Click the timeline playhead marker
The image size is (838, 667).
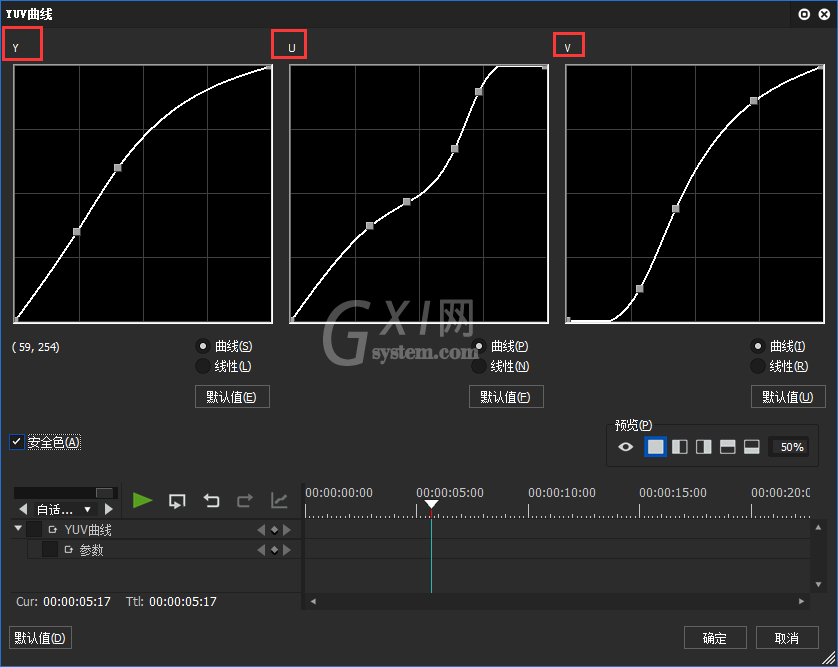point(431,505)
